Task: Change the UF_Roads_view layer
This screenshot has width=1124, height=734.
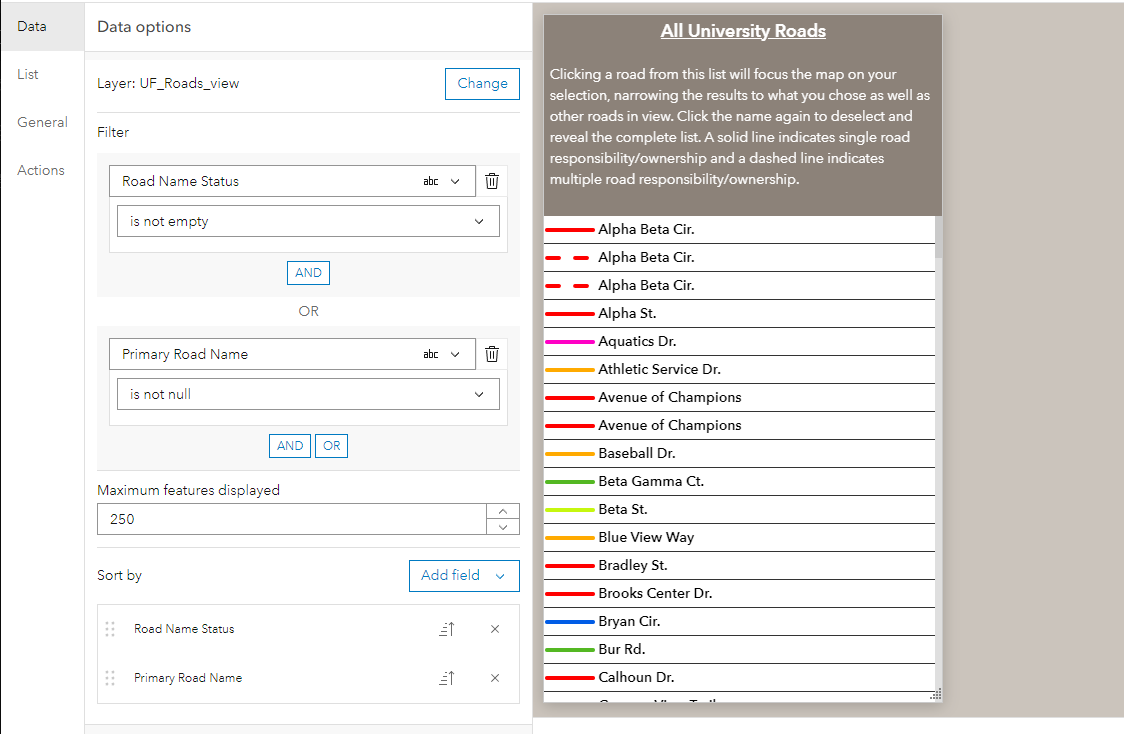Action: (482, 83)
